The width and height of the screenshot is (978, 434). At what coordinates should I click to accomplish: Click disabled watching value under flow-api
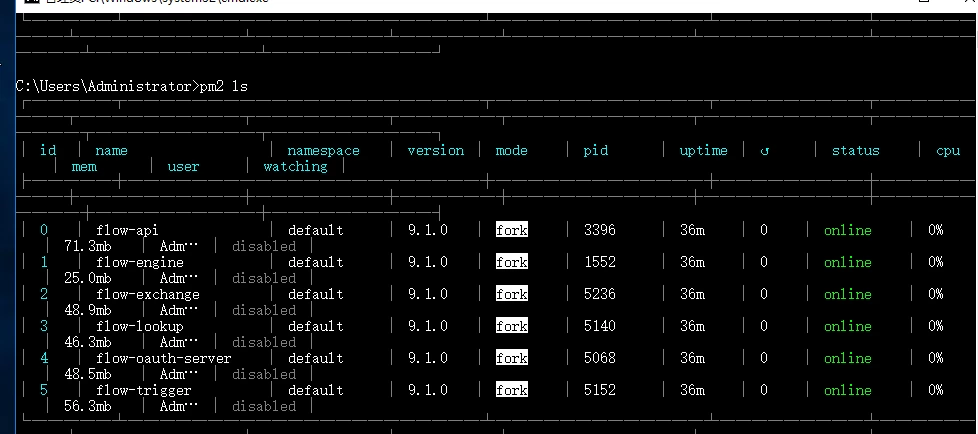point(264,246)
